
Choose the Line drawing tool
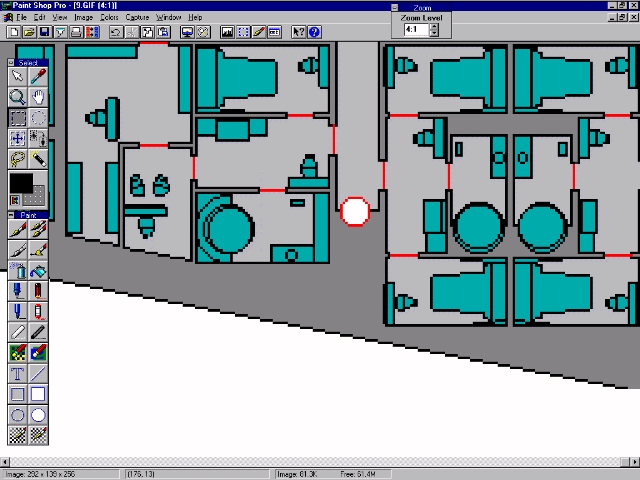pyautogui.click(x=38, y=374)
